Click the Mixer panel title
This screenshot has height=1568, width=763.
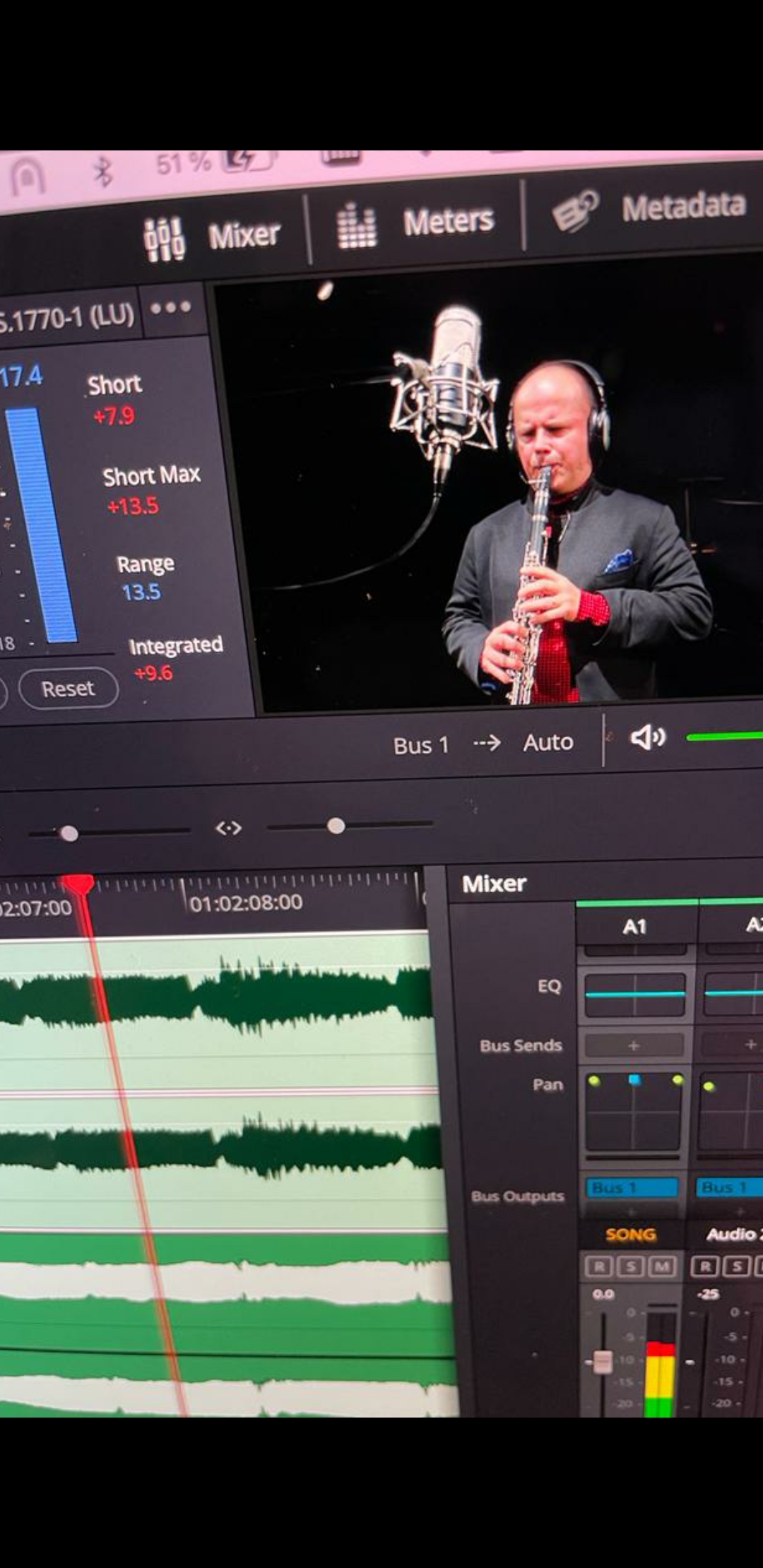(494, 884)
